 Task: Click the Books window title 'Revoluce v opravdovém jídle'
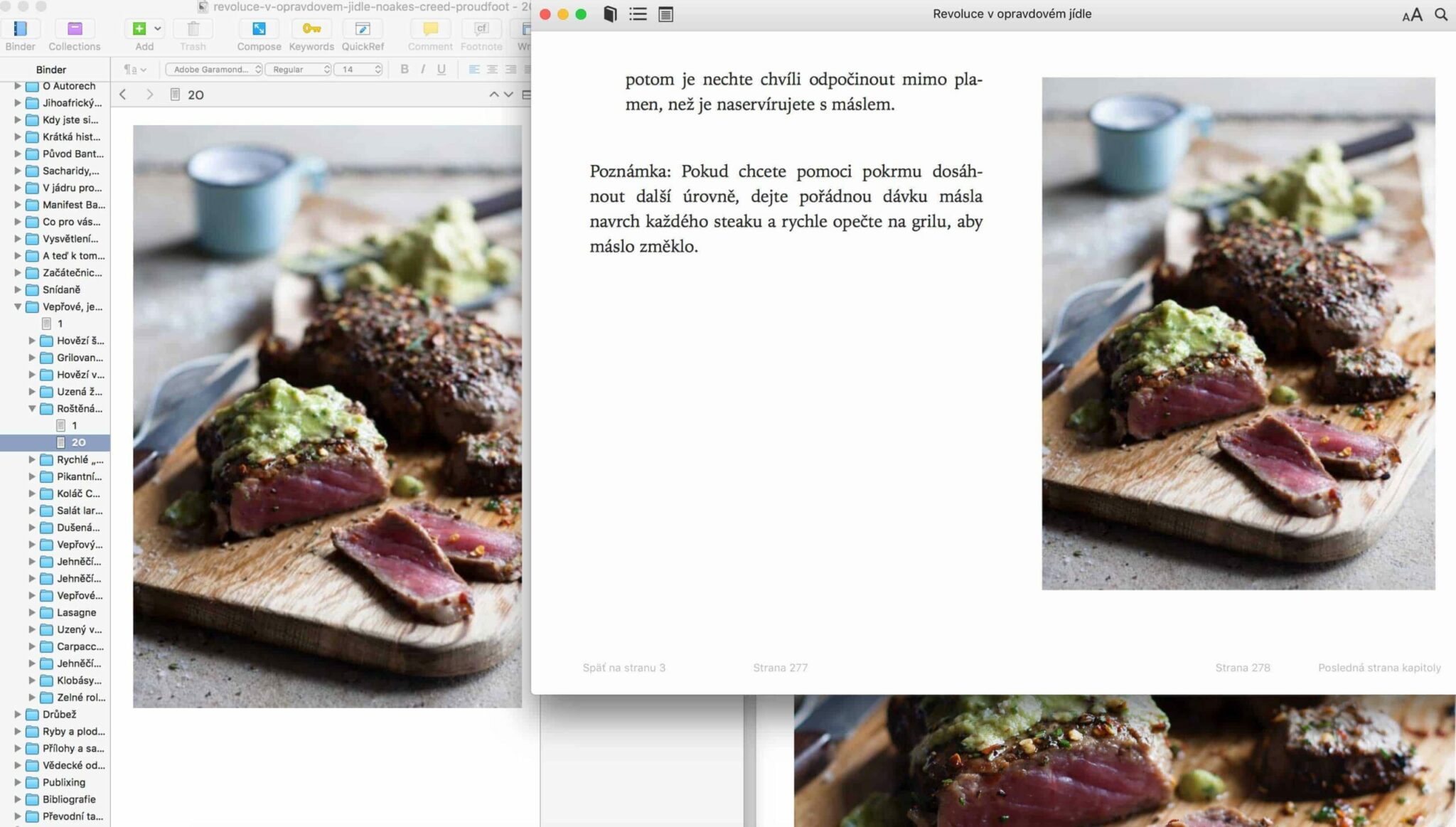[1012, 14]
